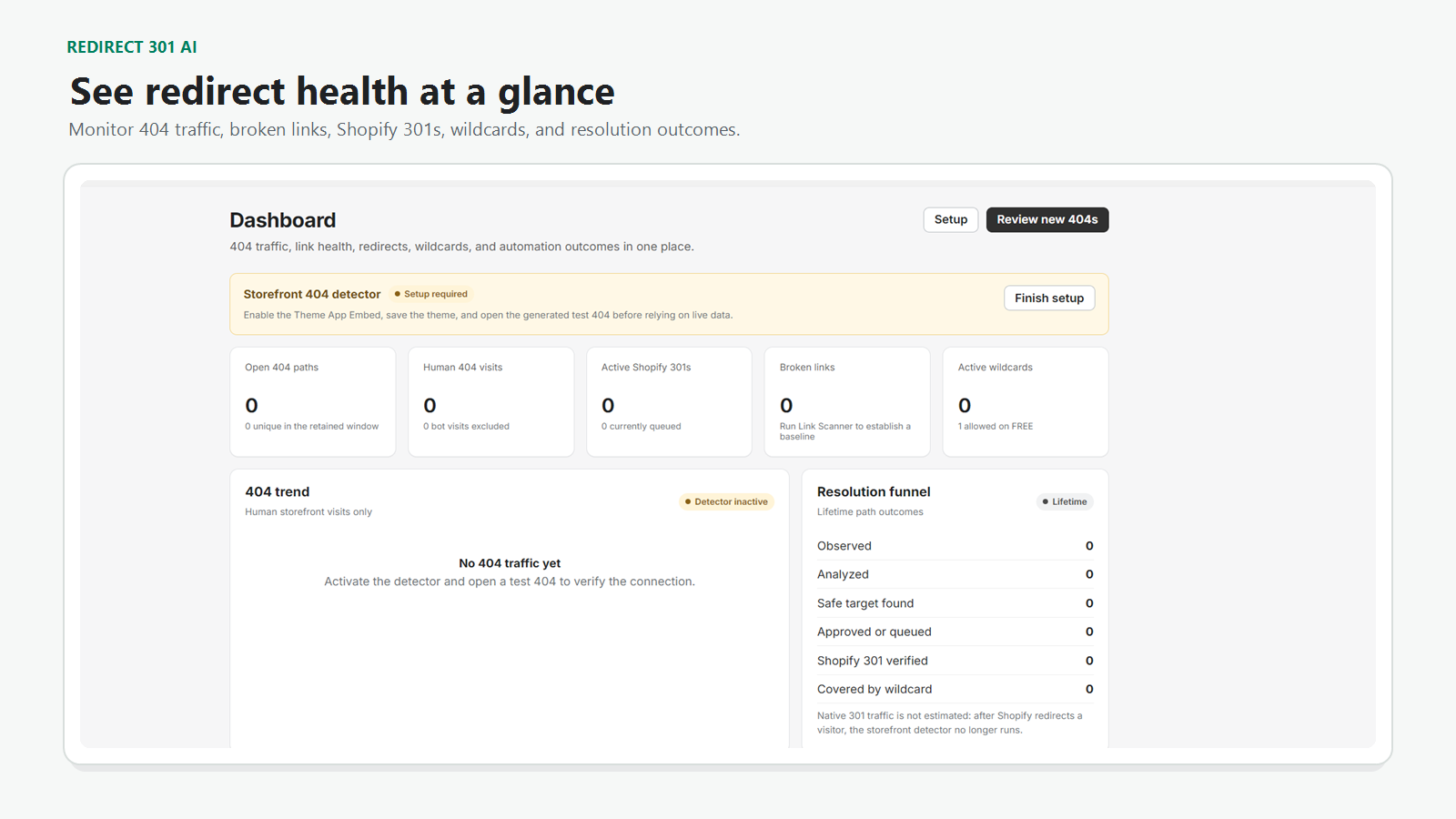Select the Approved or queued row
Image resolution: width=1456 pixels, height=819 pixels.
point(955,632)
